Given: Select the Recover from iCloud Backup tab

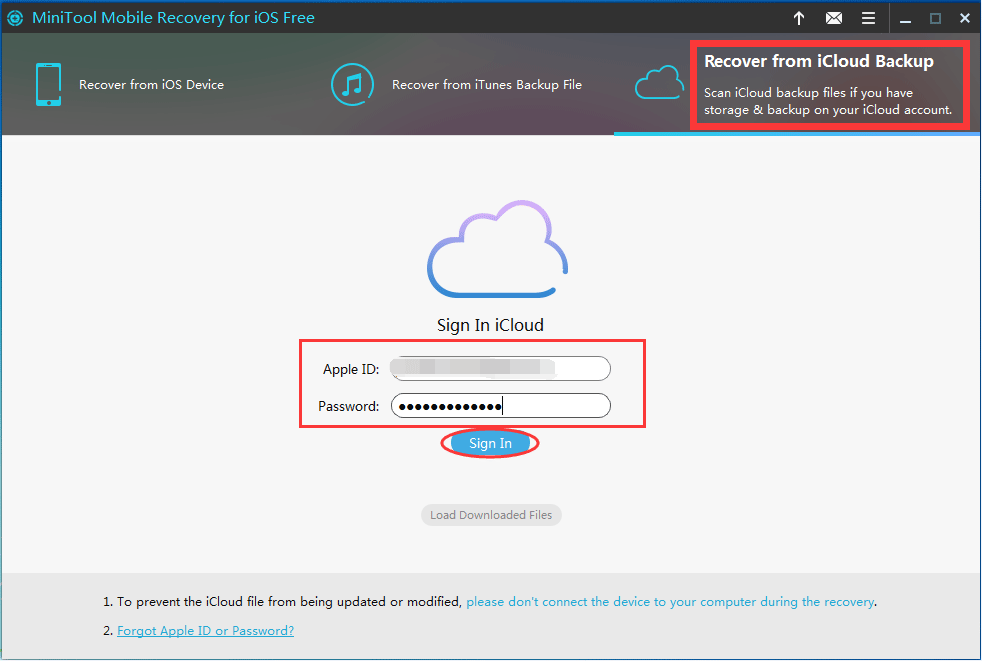Looking at the screenshot, I should pyautogui.click(x=819, y=61).
